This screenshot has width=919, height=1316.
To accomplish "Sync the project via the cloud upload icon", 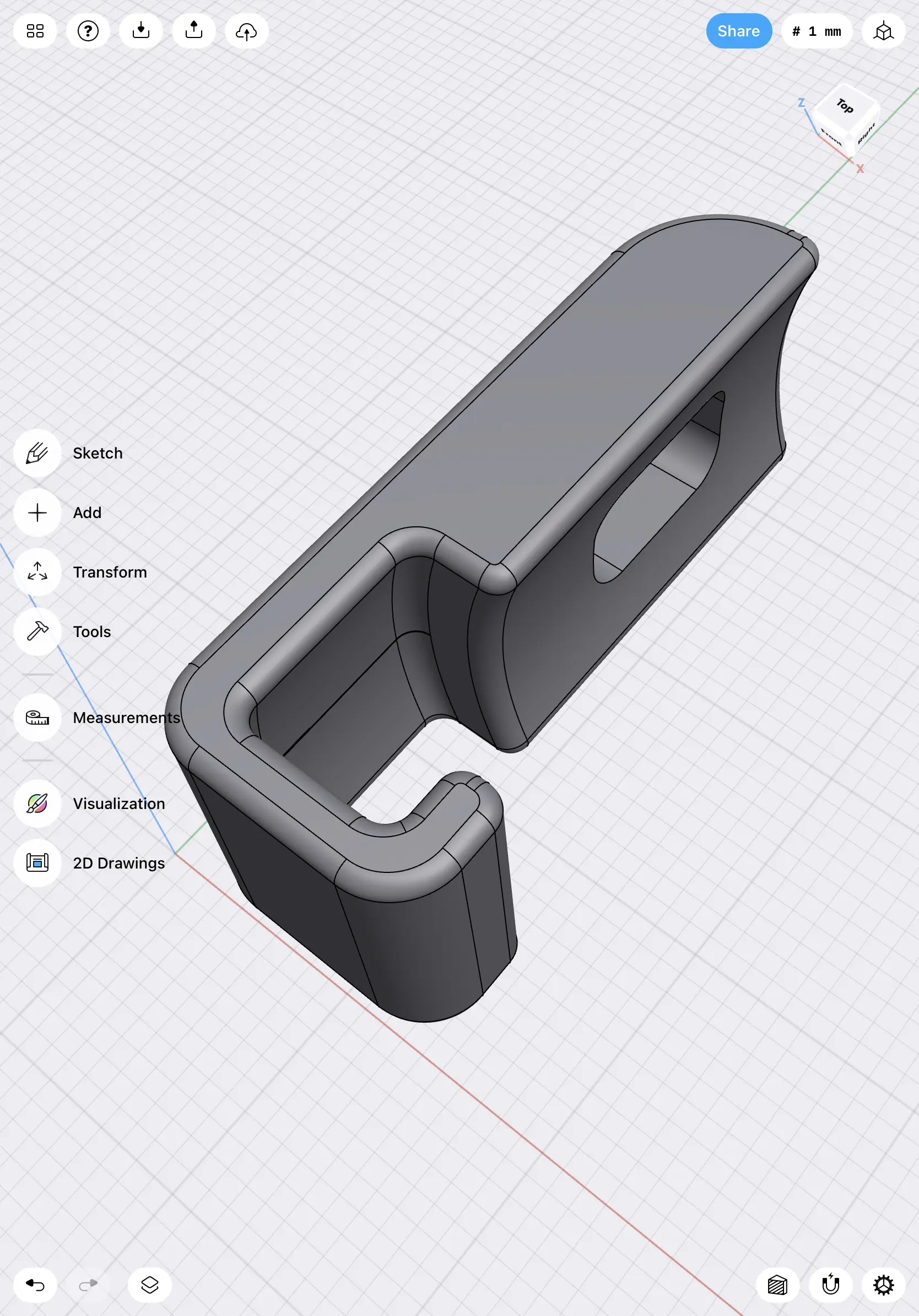I will click(245, 31).
